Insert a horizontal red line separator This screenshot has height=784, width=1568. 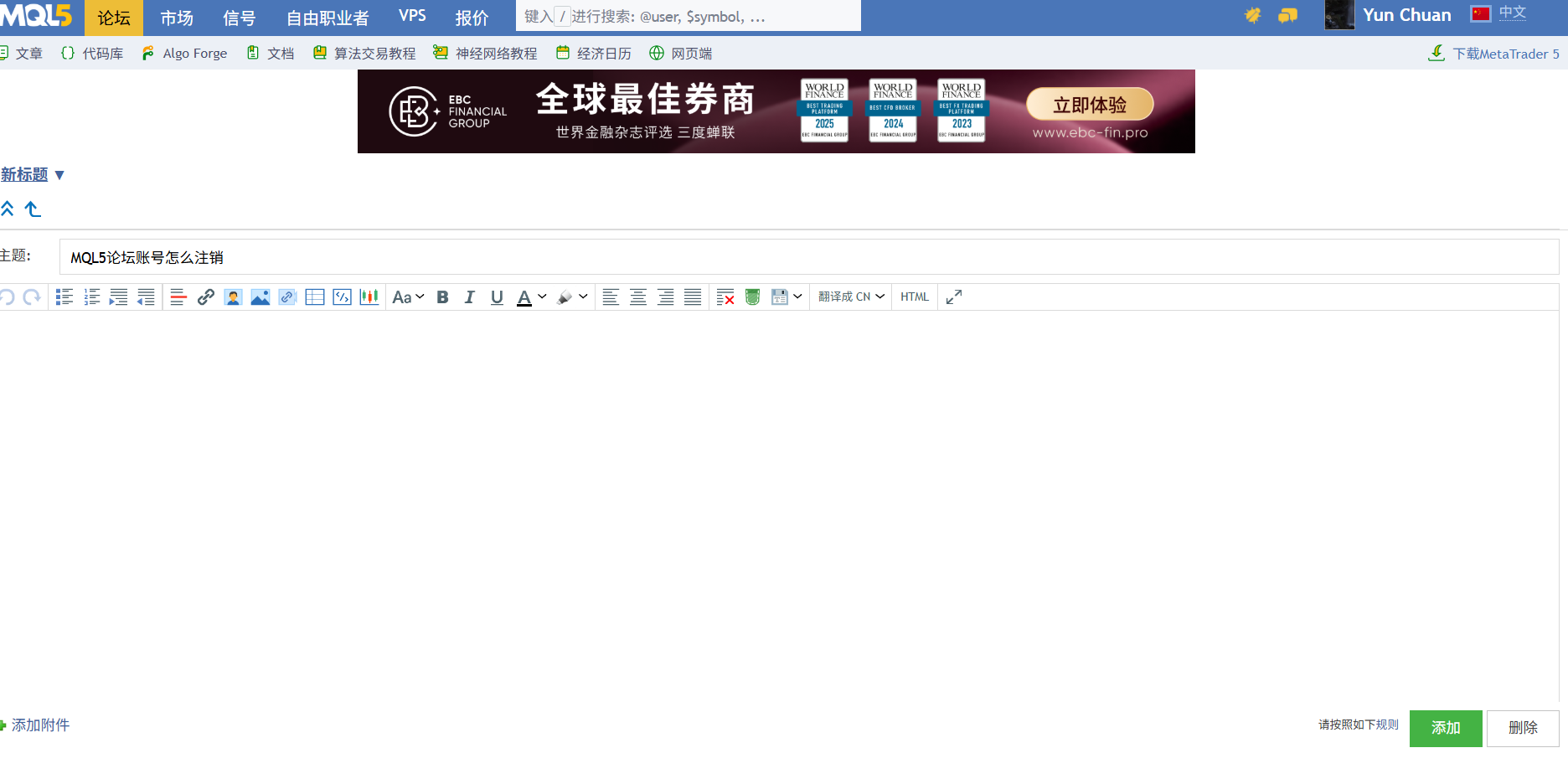point(178,297)
